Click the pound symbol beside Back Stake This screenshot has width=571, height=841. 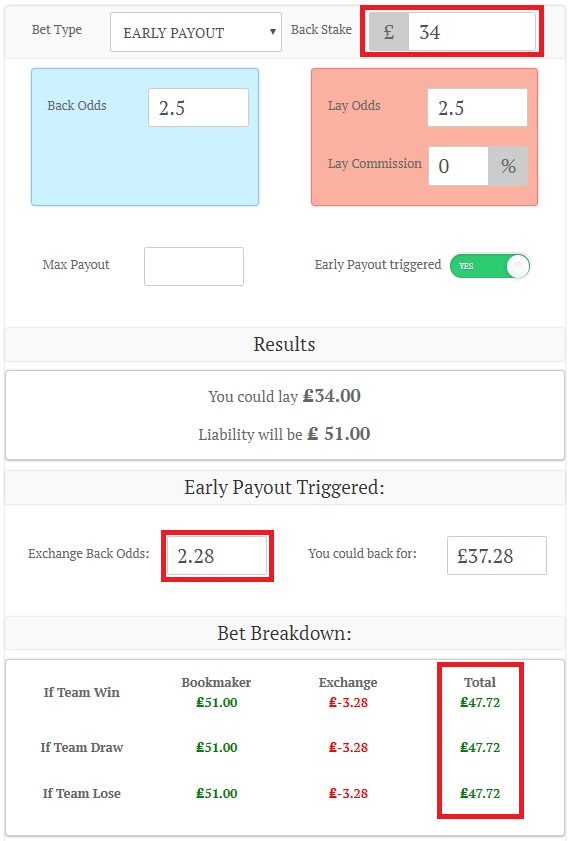pos(389,32)
